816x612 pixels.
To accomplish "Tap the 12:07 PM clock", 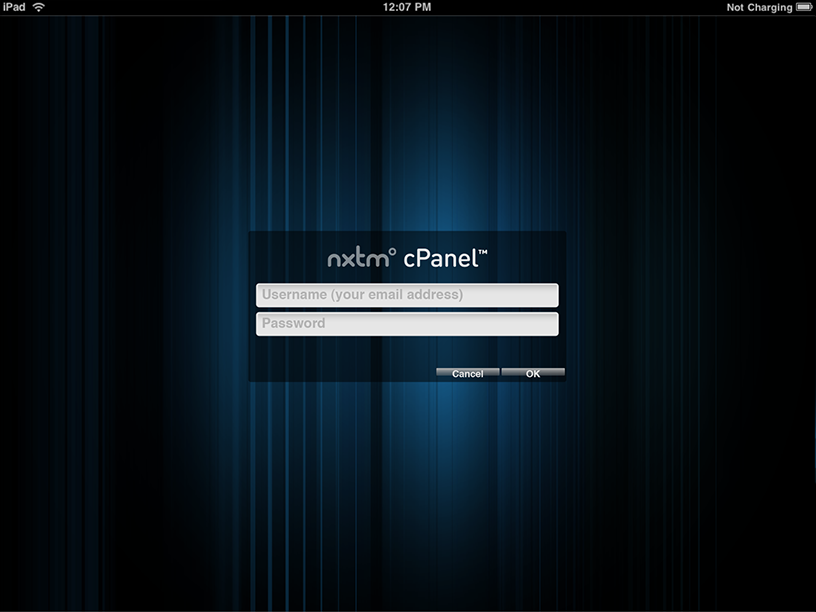I will (407, 7).
